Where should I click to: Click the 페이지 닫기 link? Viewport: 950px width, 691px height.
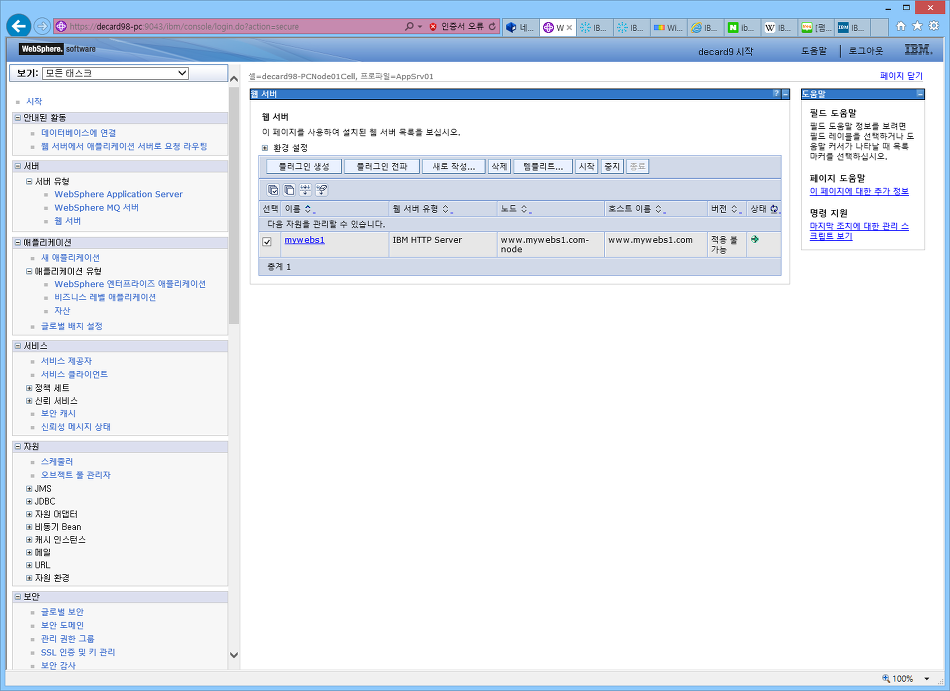(901, 76)
